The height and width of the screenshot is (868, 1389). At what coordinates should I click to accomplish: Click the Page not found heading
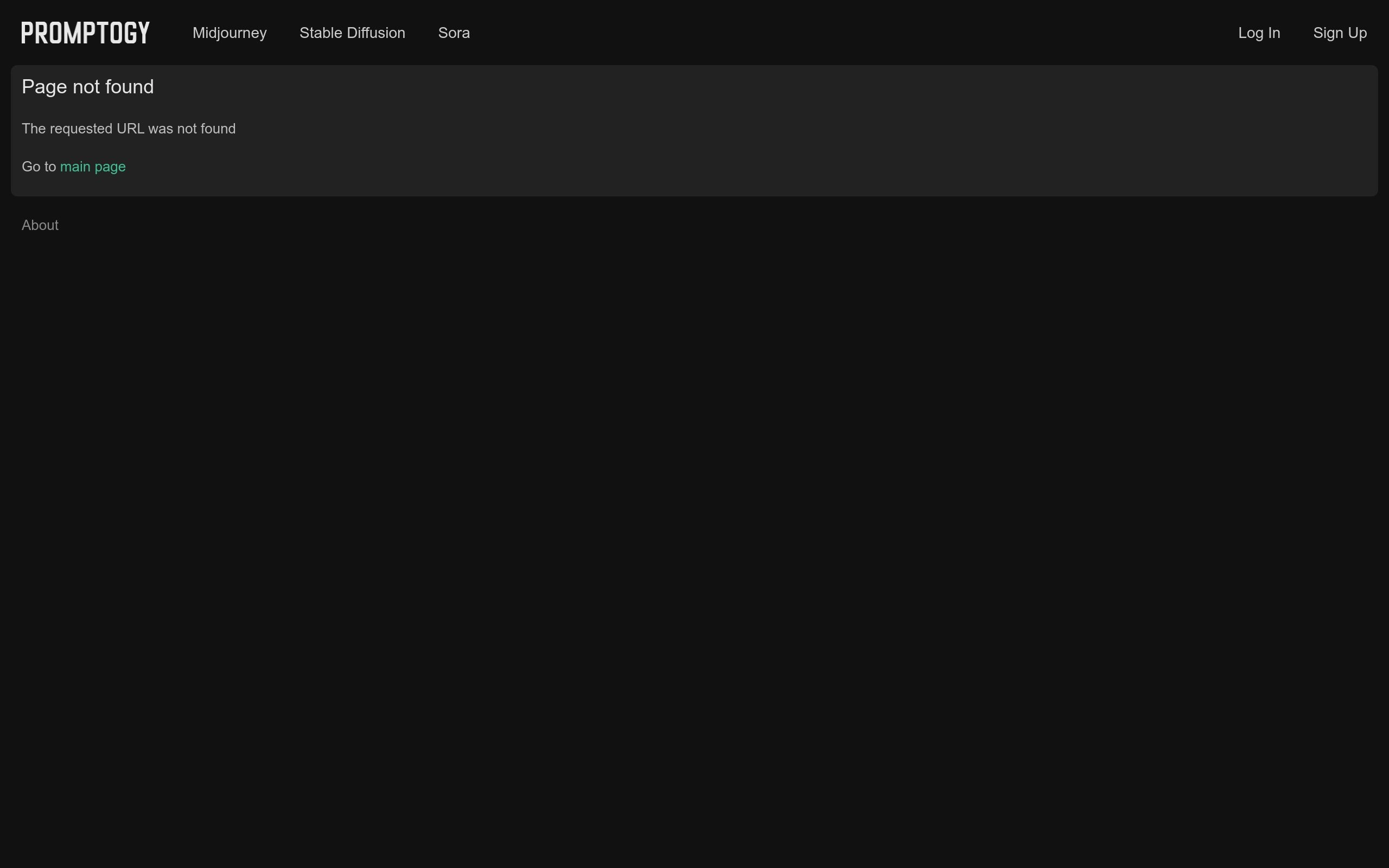click(x=88, y=87)
